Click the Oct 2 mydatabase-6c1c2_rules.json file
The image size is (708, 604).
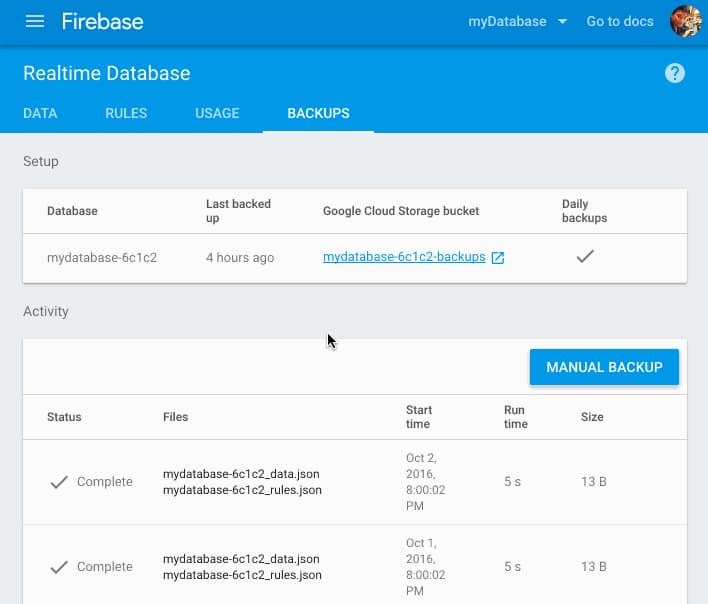click(x=242, y=490)
